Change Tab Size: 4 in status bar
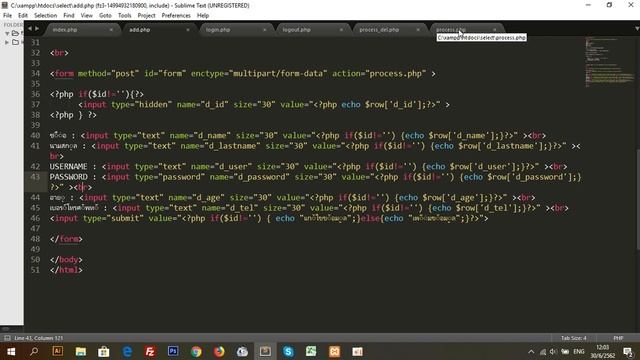This screenshot has height=360, width=640. 573,338
